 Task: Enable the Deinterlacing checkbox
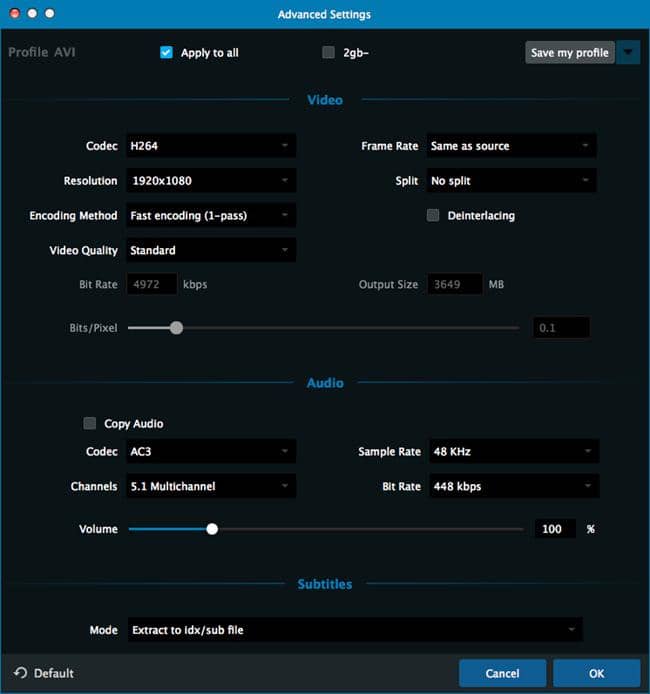click(x=433, y=215)
